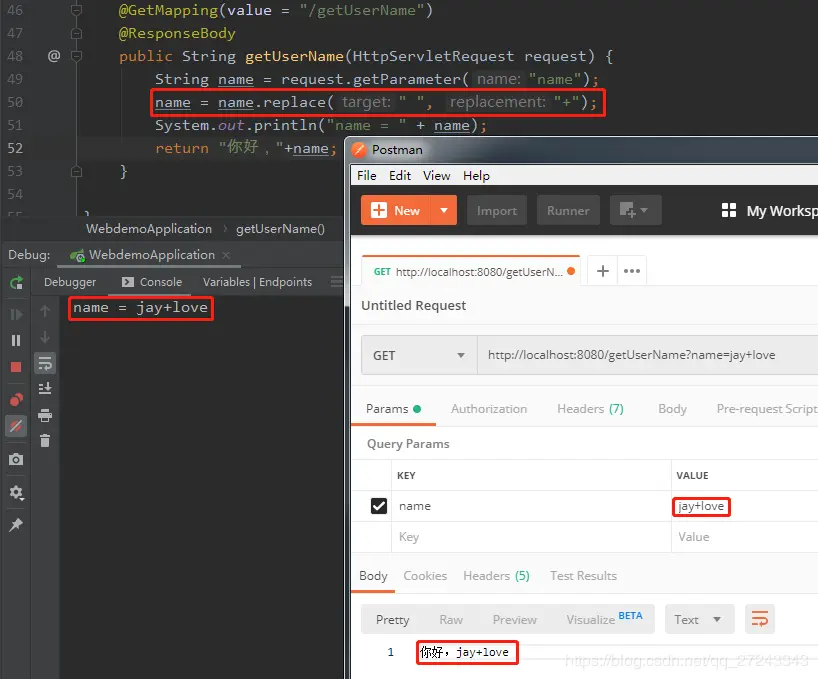Open tab options three-dots menu
This screenshot has height=679, width=818.
[x=632, y=271]
